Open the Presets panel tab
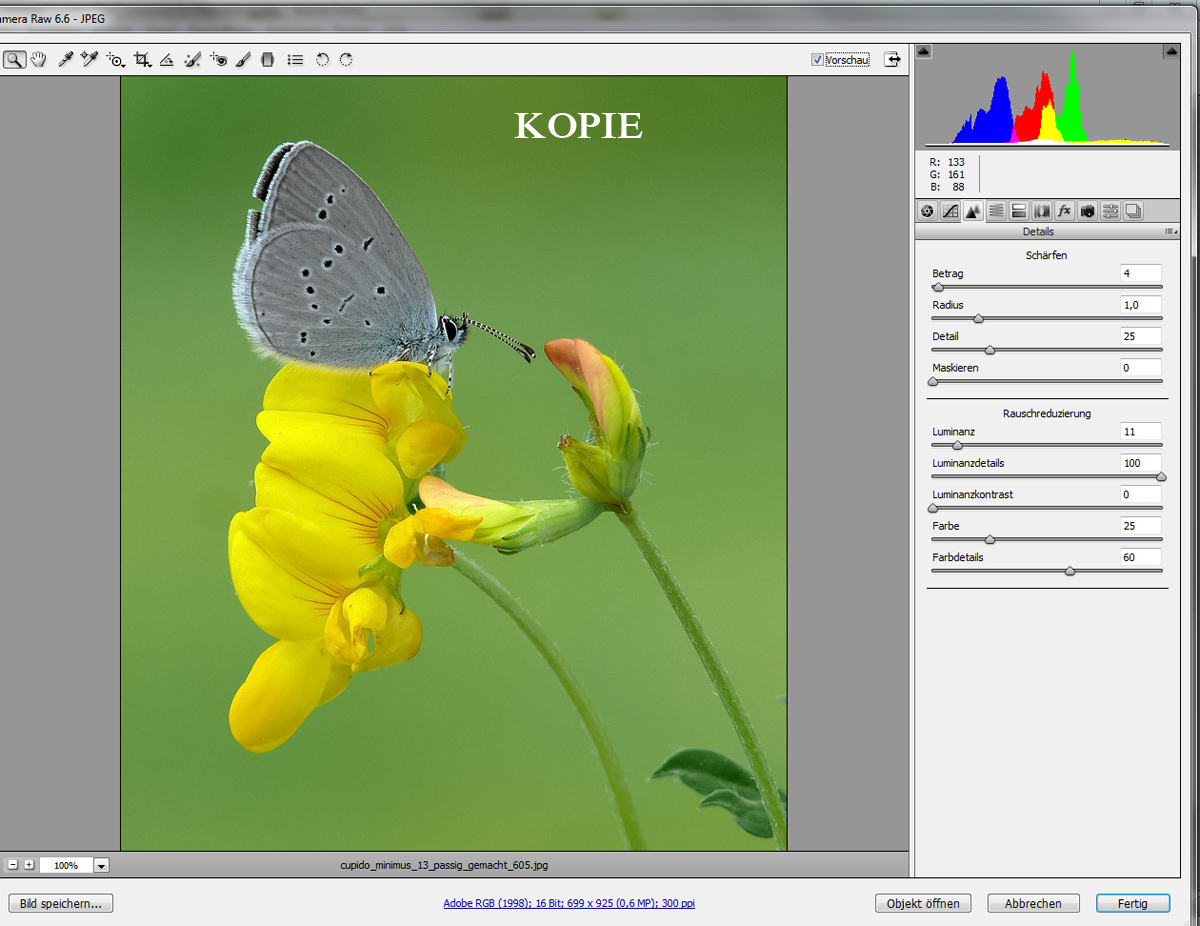The height and width of the screenshot is (926, 1200). click(1111, 211)
